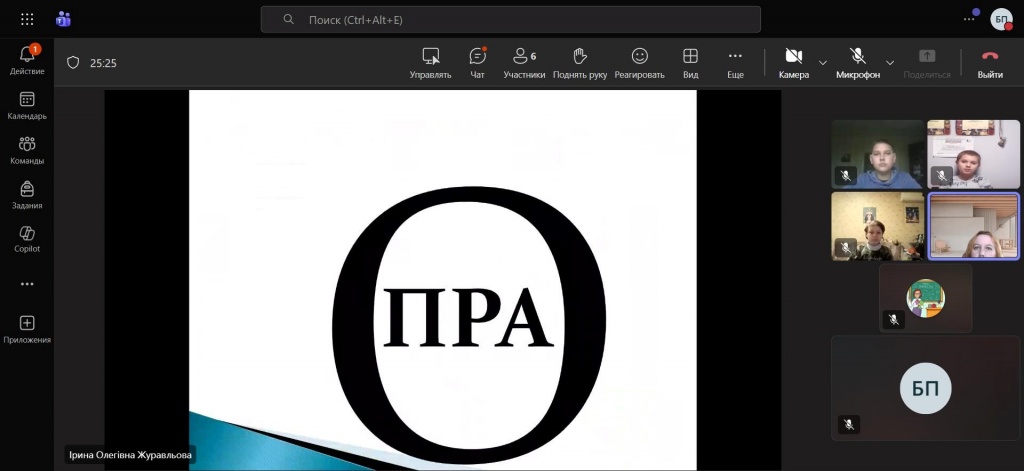Click the shield security indicator icon
Screen dimensions: 1024x471
(73, 62)
